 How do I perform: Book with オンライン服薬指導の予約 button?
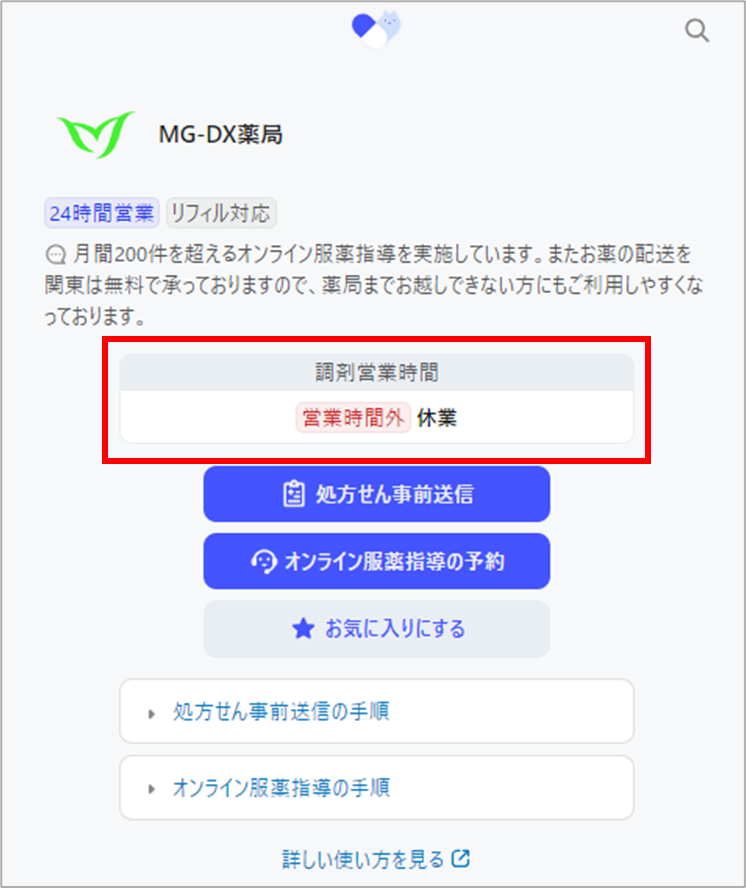pyautogui.click(x=377, y=561)
